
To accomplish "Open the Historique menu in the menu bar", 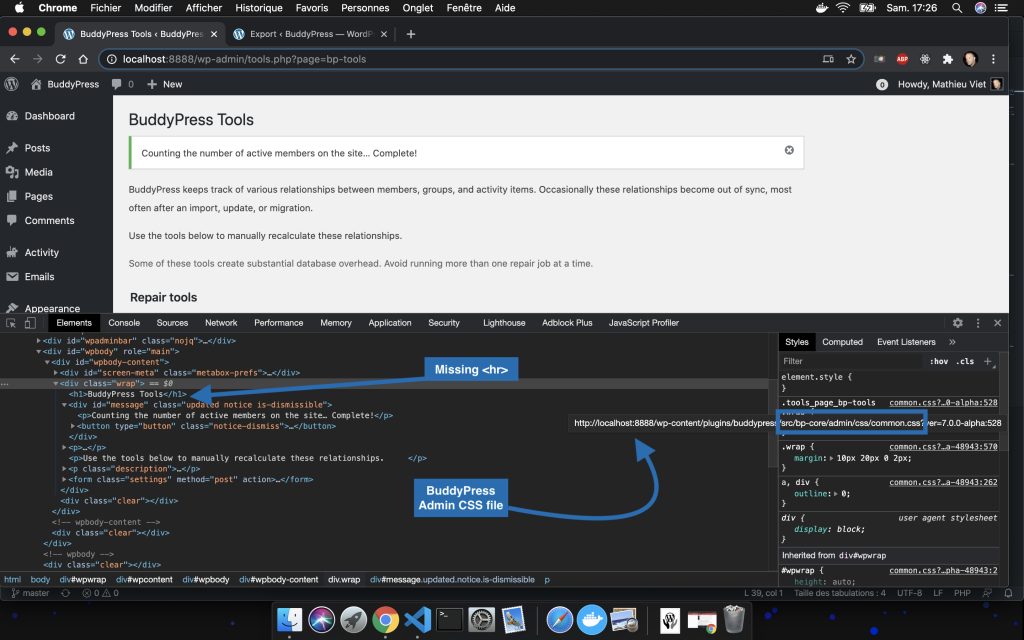I will (x=259, y=8).
